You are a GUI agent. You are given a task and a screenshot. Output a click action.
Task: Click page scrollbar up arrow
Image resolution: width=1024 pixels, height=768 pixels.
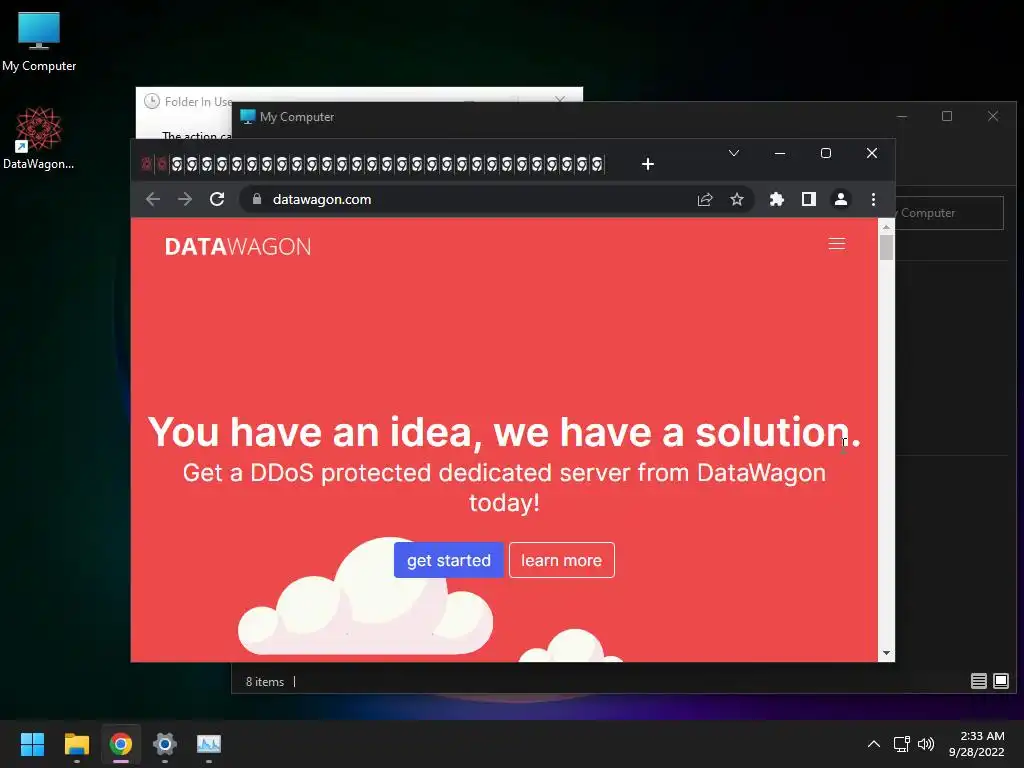[886, 227]
